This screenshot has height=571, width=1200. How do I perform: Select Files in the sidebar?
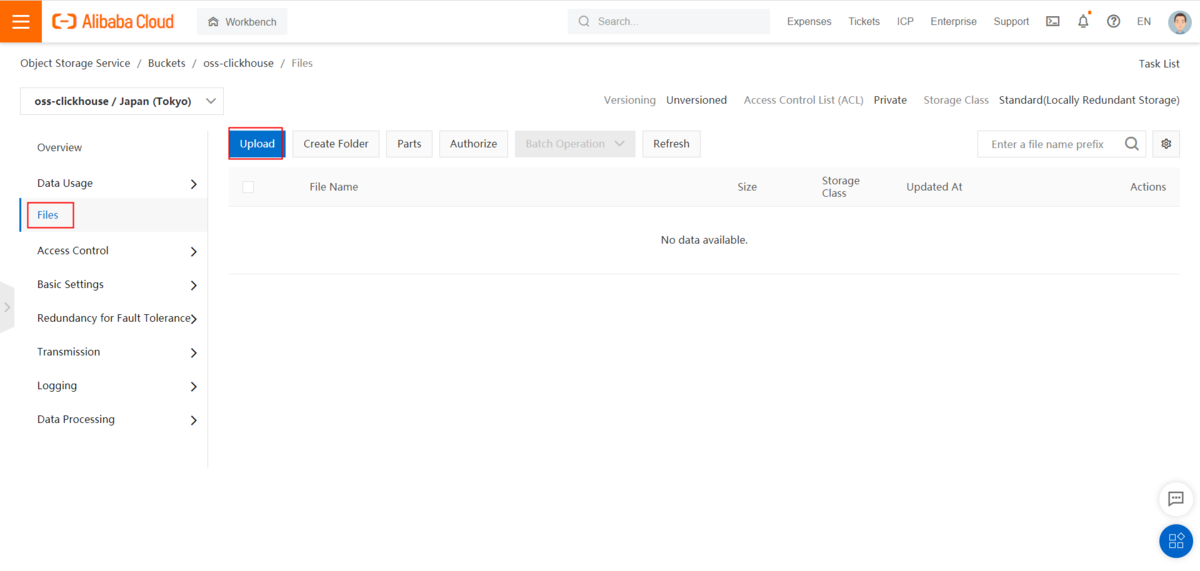(x=48, y=215)
